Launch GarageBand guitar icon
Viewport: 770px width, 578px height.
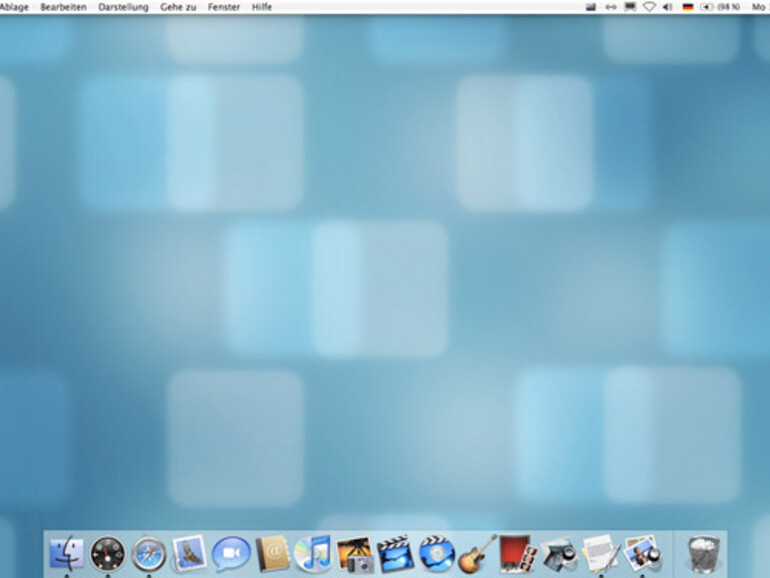[x=476, y=554]
